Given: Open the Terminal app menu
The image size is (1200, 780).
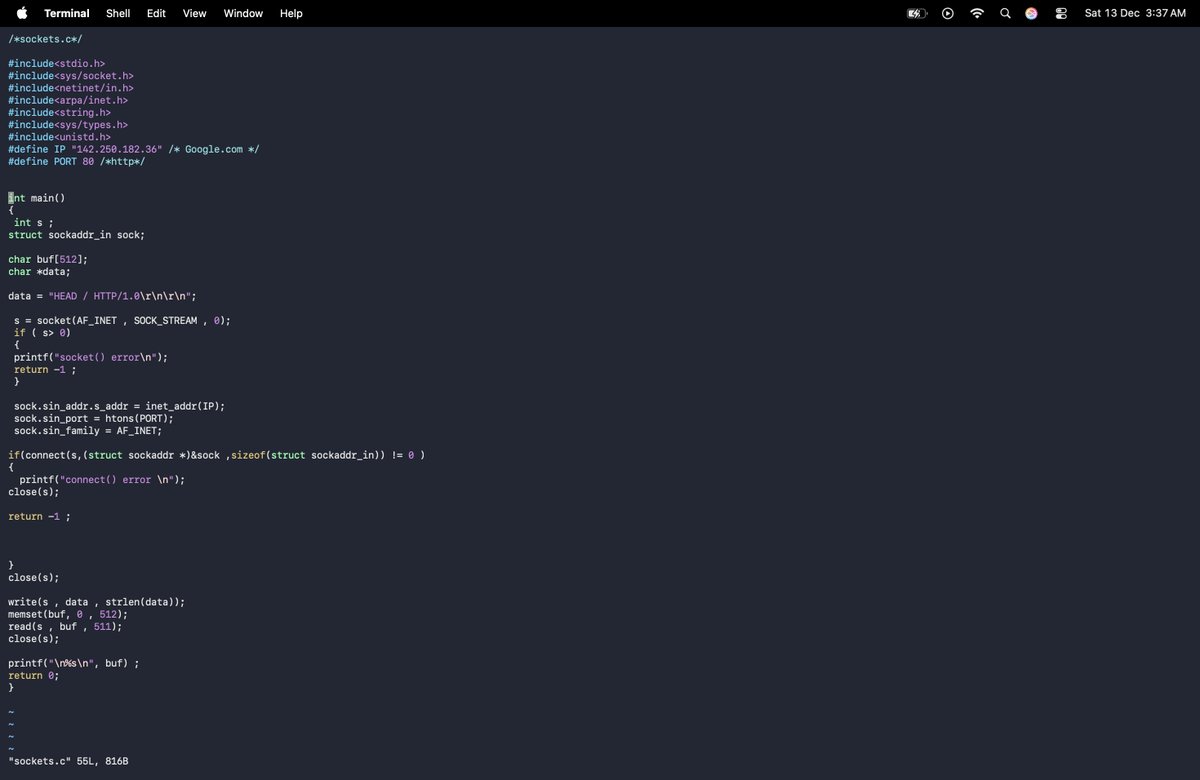Looking at the screenshot, I should 67,13.
